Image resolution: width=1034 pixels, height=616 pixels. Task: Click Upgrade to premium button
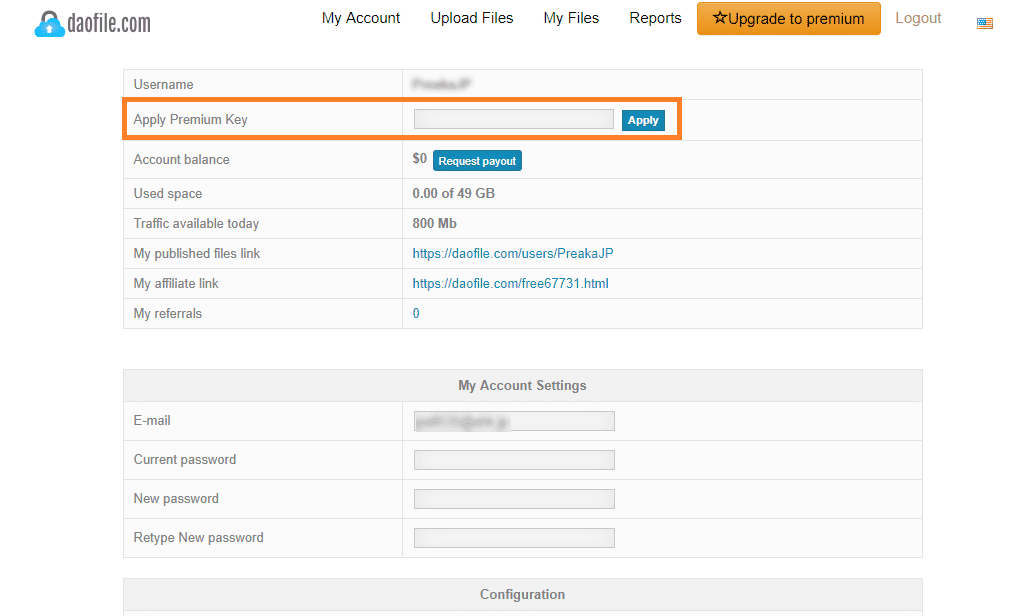(789, 18)
